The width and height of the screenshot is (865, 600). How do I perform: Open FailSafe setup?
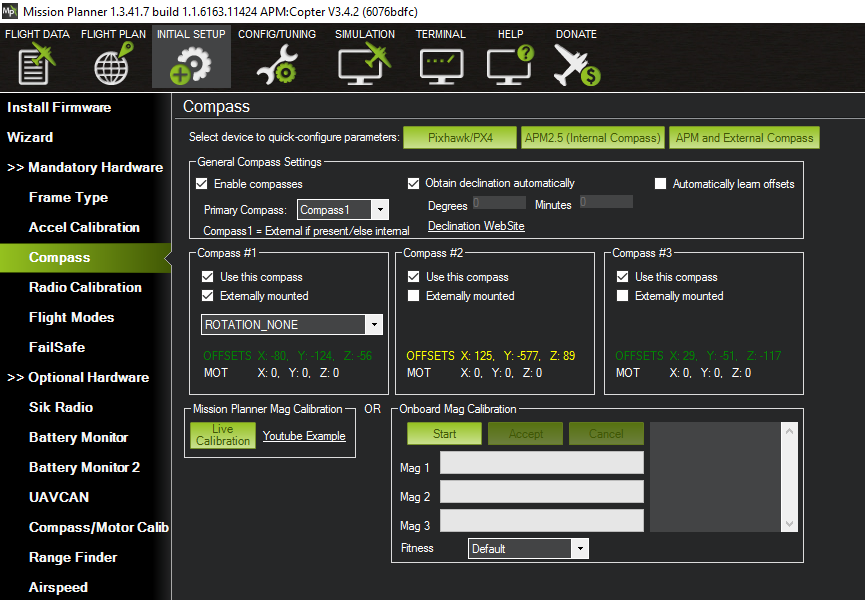57,347
